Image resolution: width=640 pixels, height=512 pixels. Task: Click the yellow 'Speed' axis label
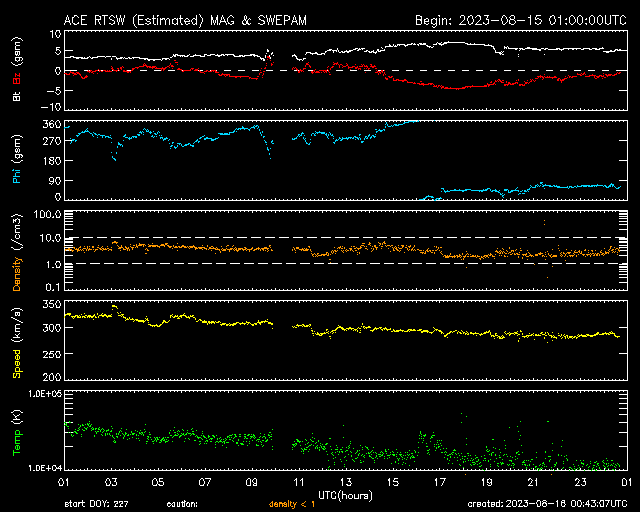click(x=17, y=364)
